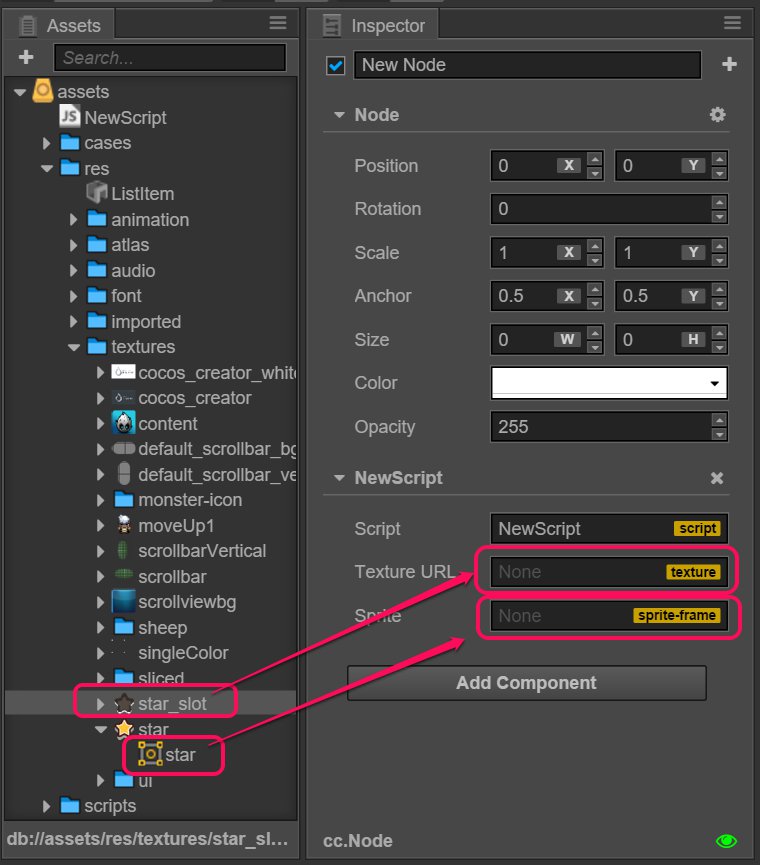Image resolution: width=760 pixels, height=865 pixels.
Task: Click the Node settings gear icon
Action: (x=717, y=115)
